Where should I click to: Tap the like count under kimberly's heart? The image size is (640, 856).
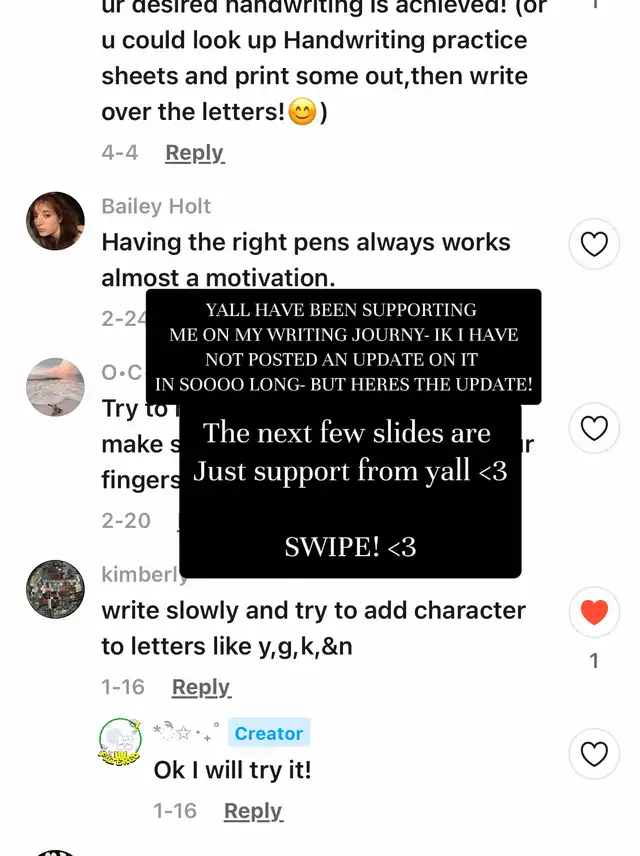click(594, 661)
